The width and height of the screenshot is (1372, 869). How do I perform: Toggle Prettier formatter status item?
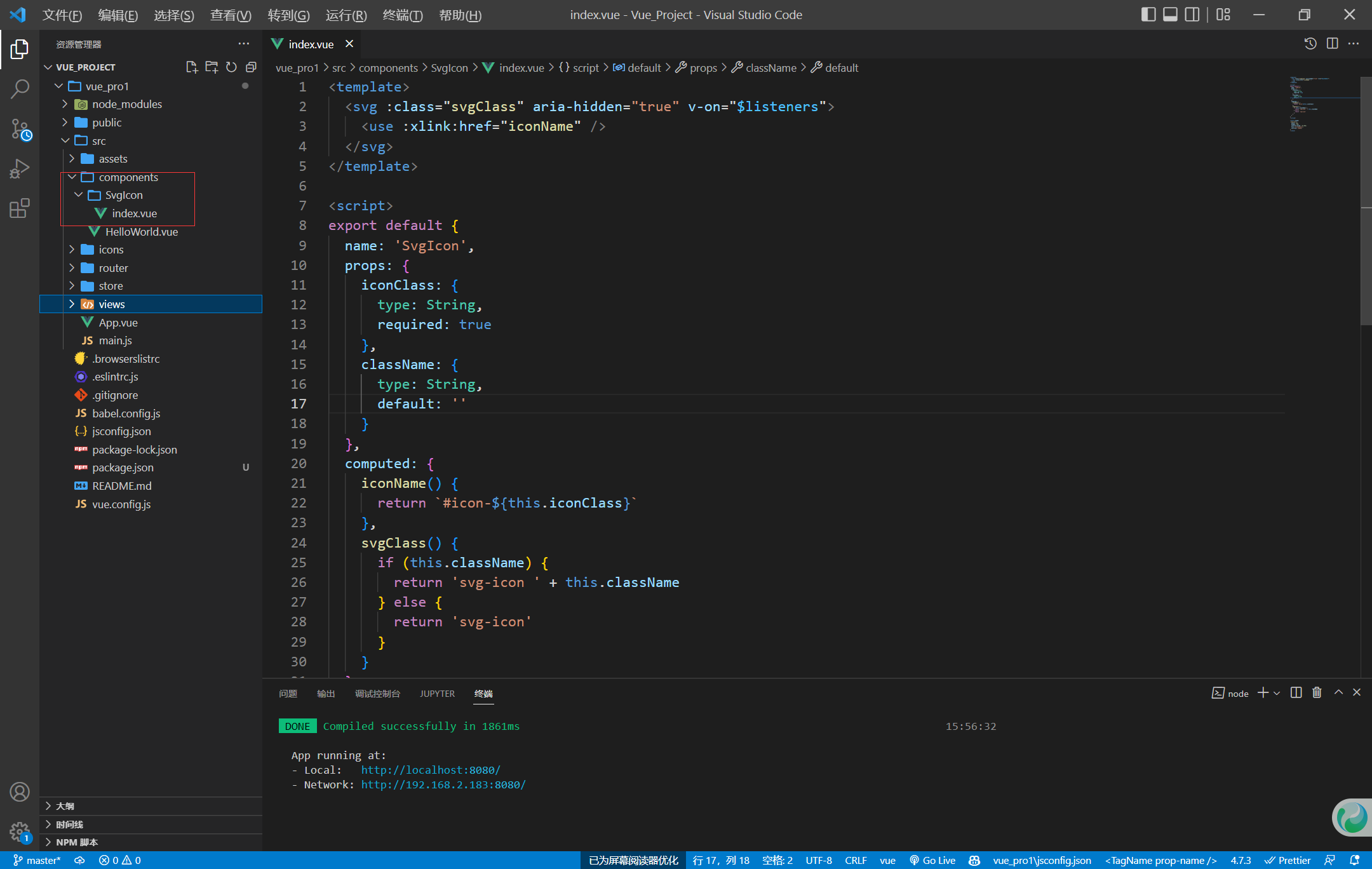1288,860
